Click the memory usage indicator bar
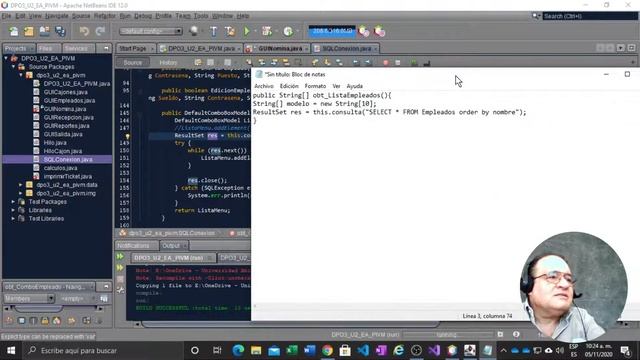The image size is (640, 360). coord(332,31)
